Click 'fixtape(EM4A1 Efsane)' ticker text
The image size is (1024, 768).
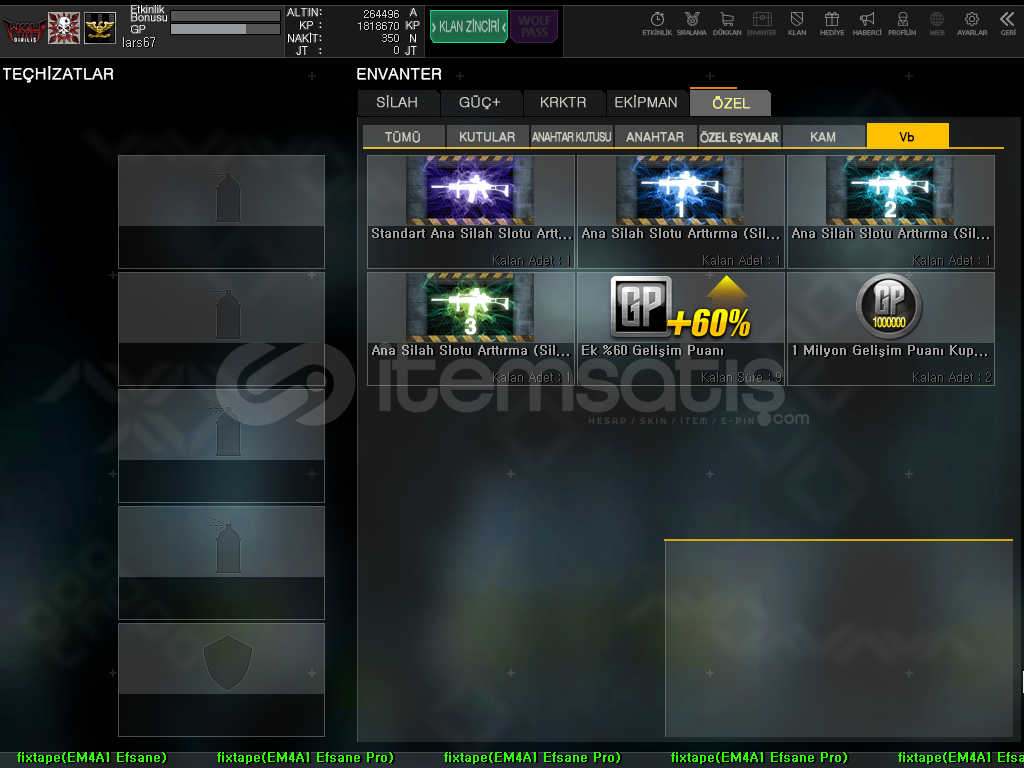[91, 758]
